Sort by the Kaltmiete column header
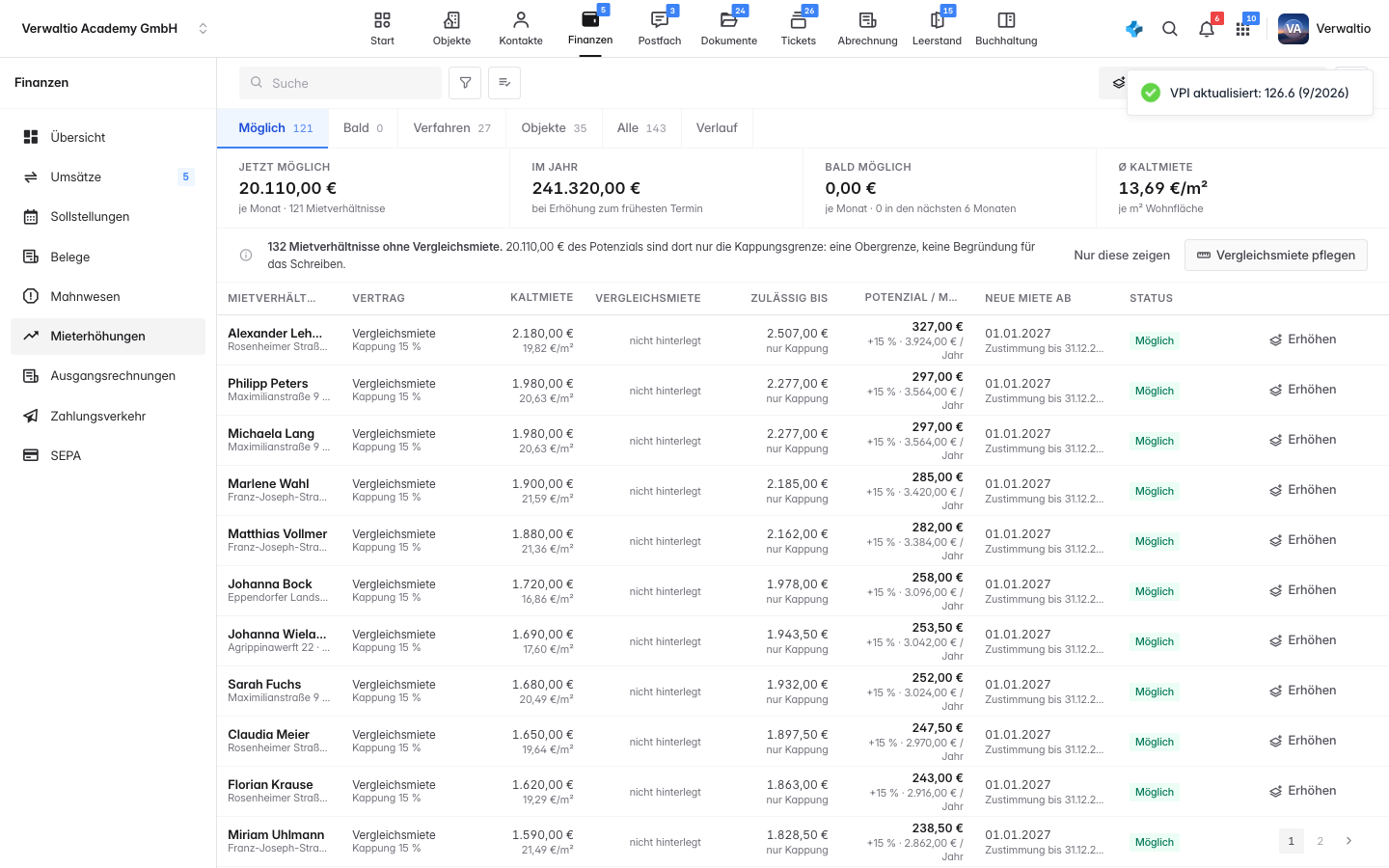The image size is (1389, 868). pyautogui.click(x=542, y=298)
